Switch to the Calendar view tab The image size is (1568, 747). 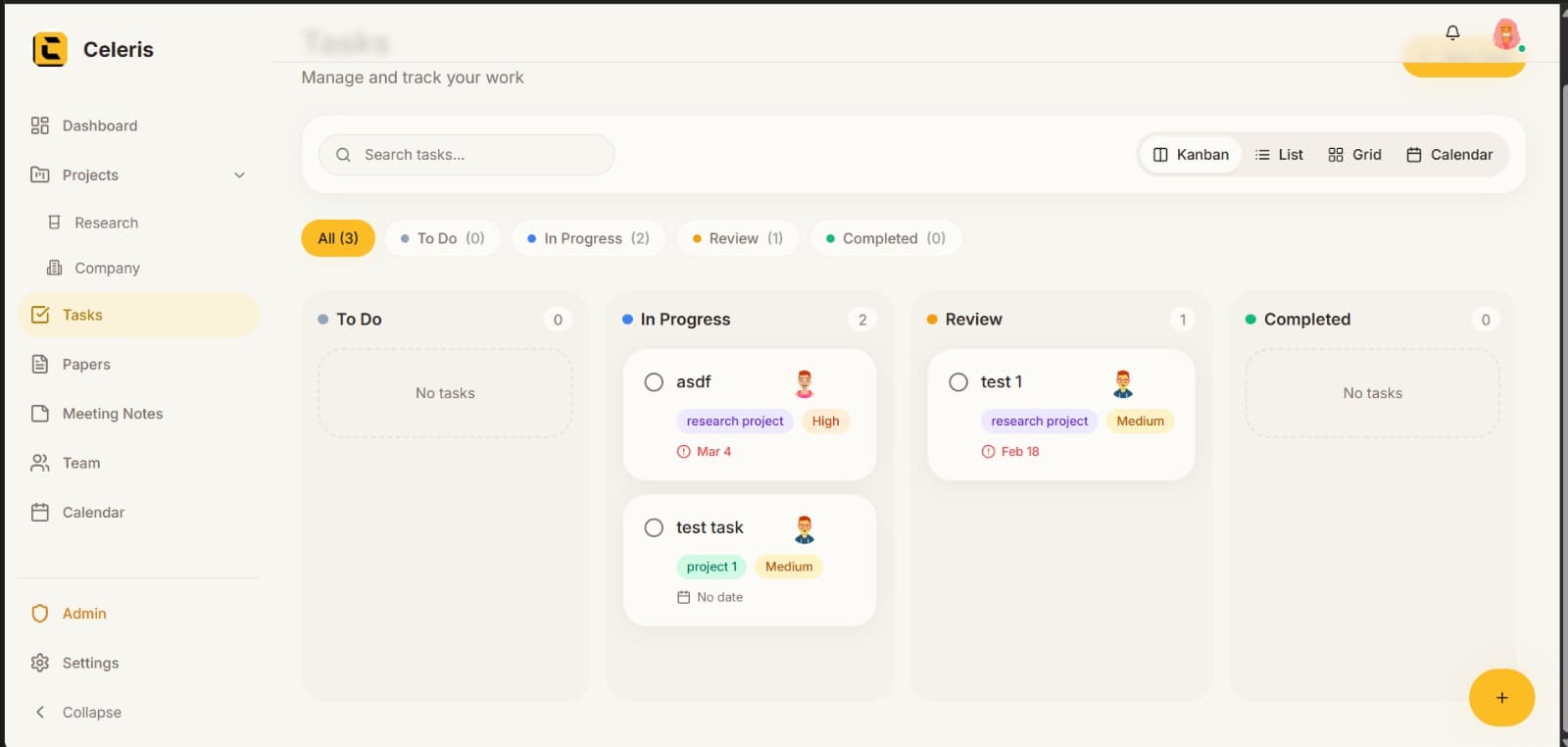point(1449,155)
